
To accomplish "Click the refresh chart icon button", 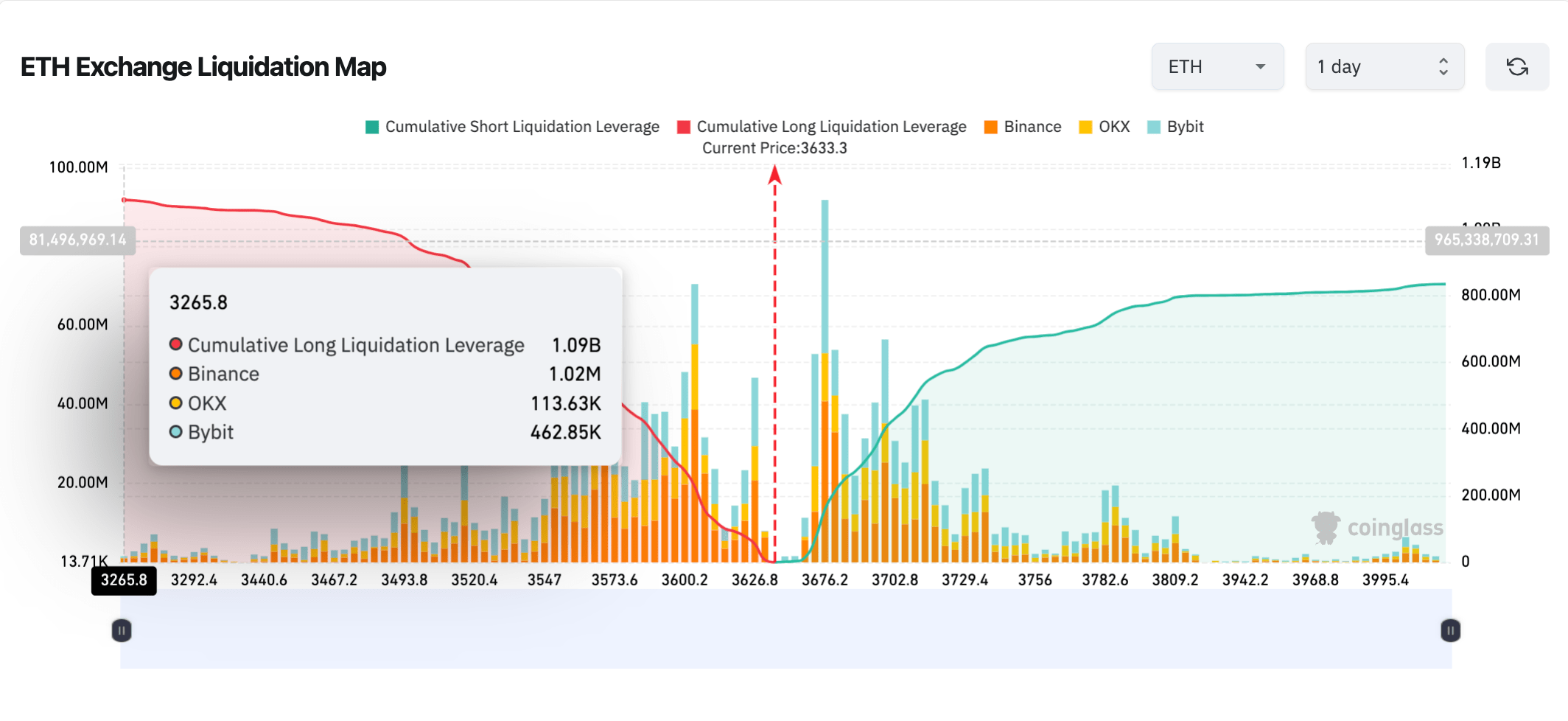I will (1516, 67).
